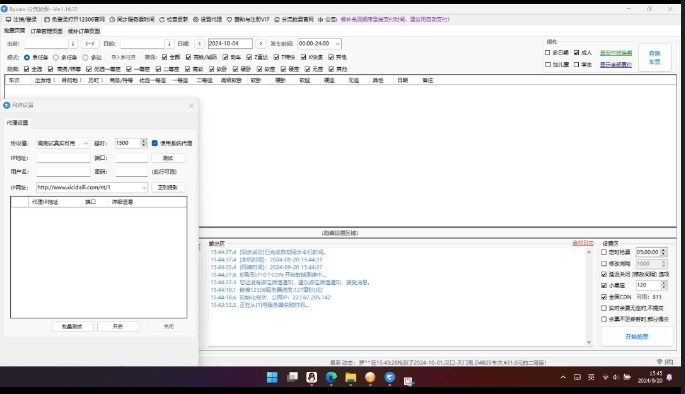Swap departure and destination stations arrow button

click(x=90, y=44)
